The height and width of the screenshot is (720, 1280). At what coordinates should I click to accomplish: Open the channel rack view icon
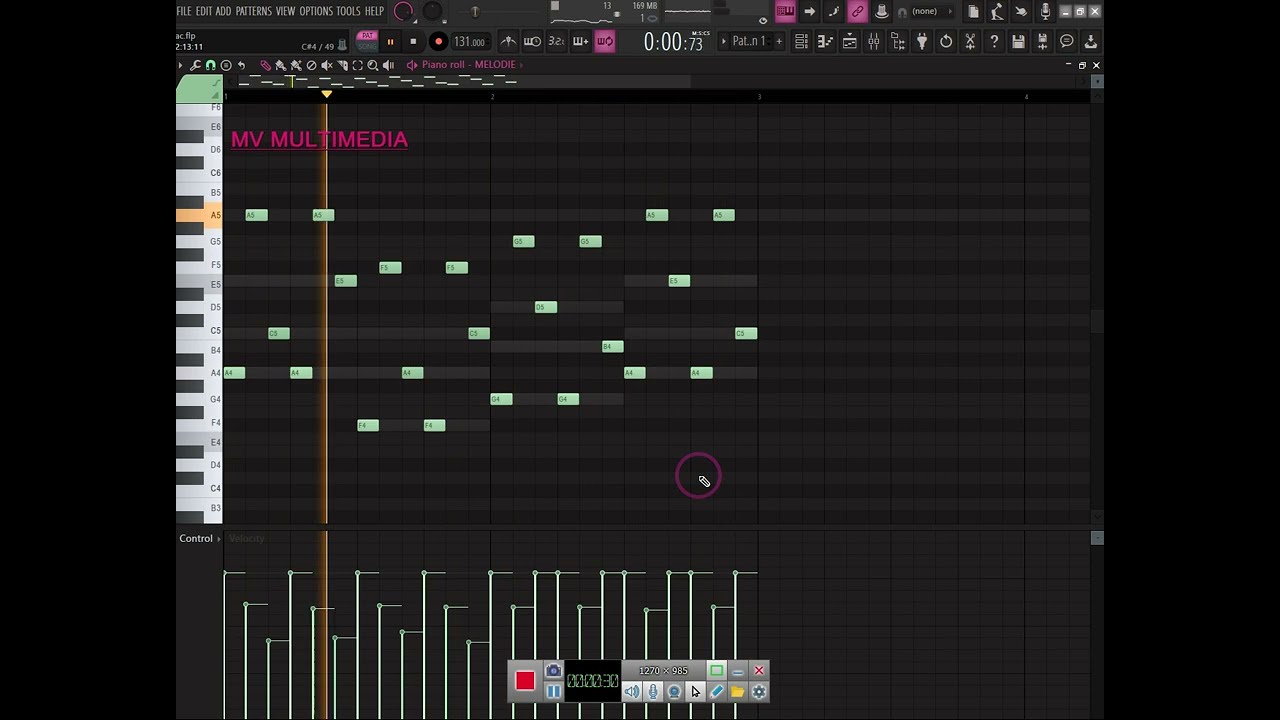click(x=850, y=41)
